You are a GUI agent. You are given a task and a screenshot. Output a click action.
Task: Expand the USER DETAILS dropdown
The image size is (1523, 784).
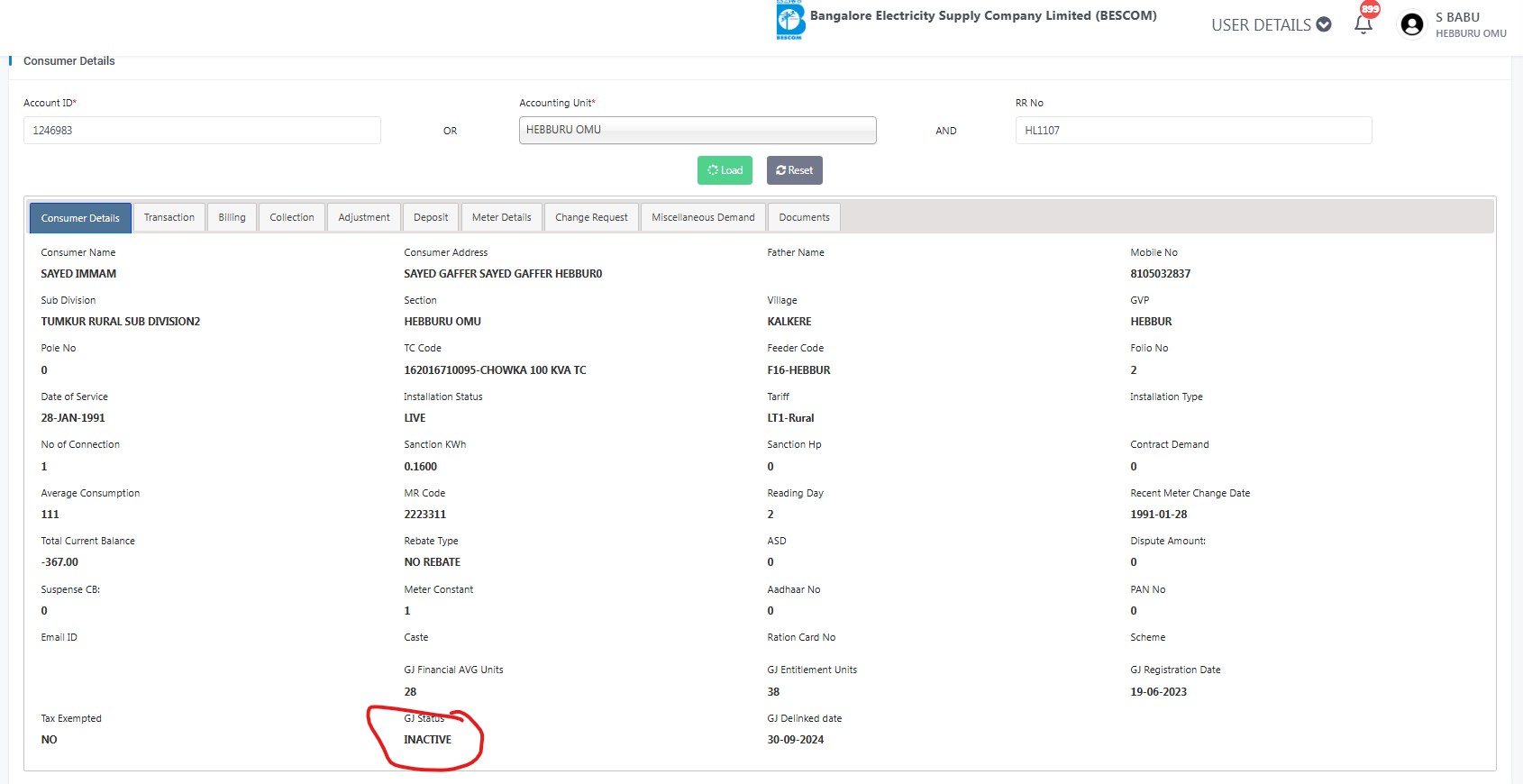click(1271, 24)
